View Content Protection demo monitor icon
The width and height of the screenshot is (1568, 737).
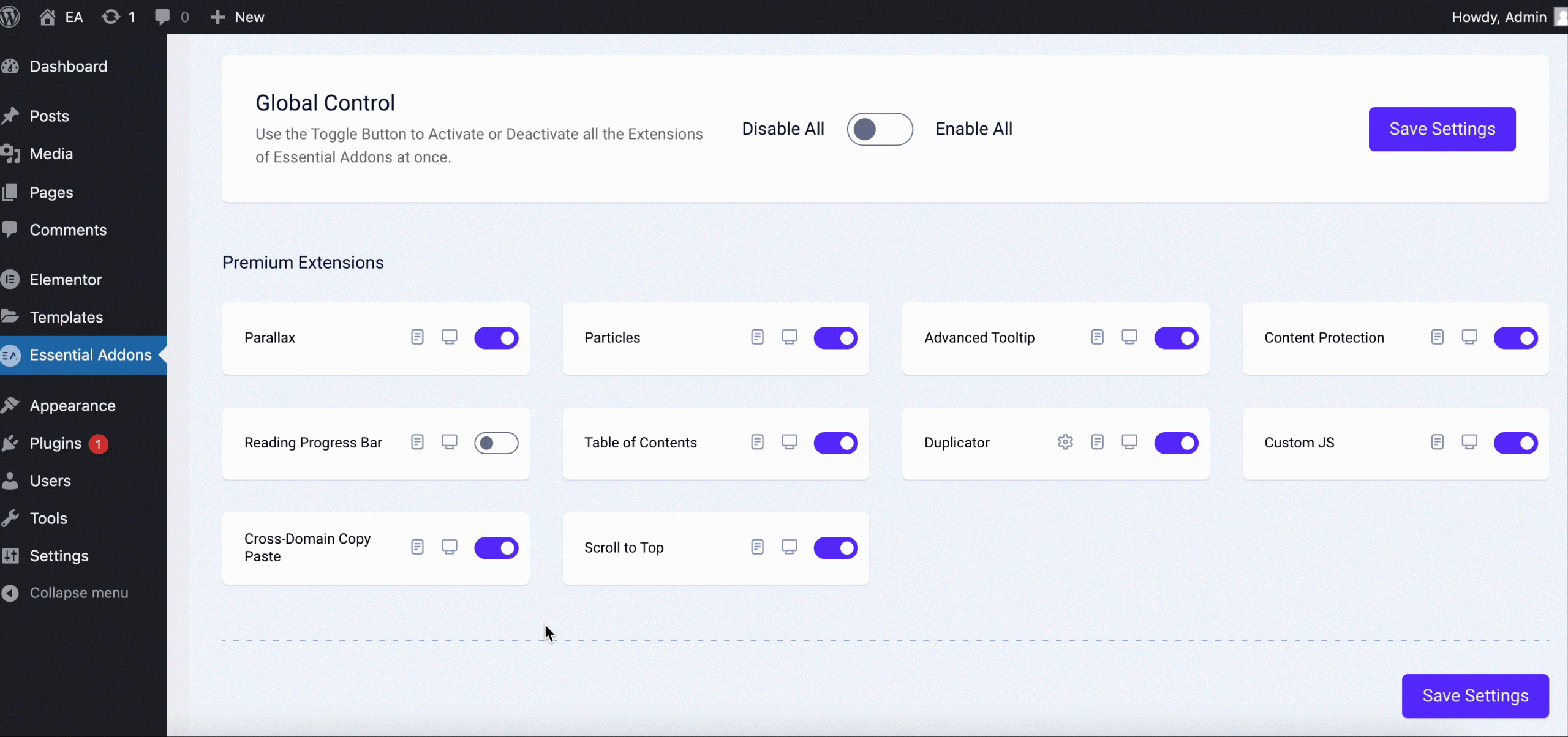pyautogui.click(x=1469, y=337)
